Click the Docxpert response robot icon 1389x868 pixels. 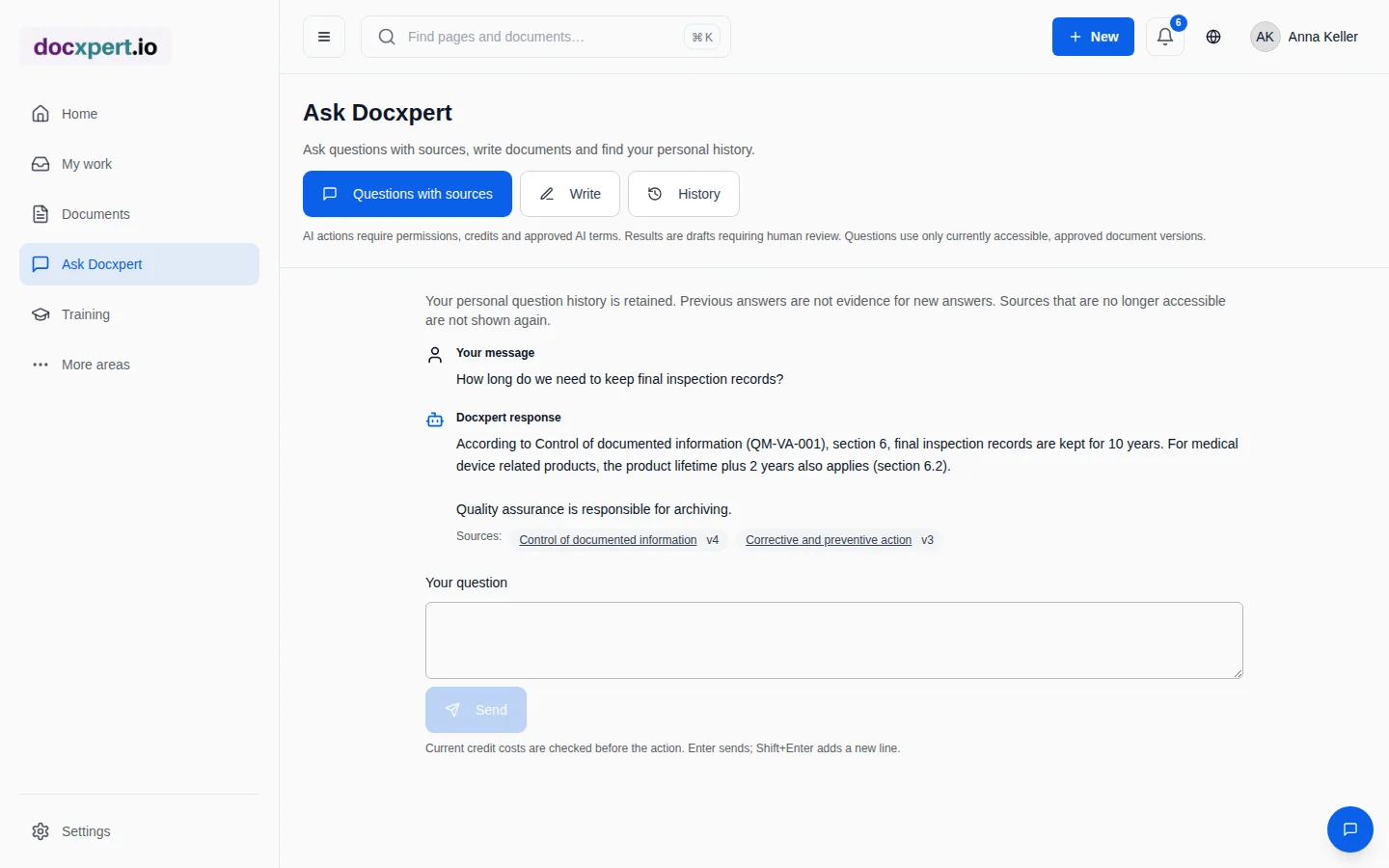click(x=435, y=420)
